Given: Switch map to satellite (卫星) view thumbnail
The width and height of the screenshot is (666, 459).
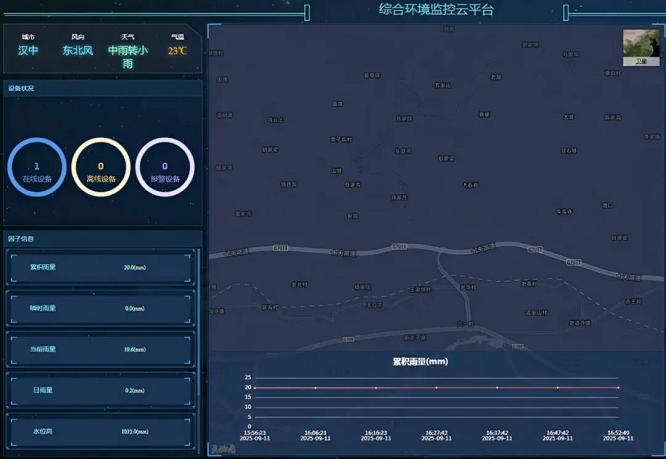Looking at the screenshot, I should (x=641, y=47).
